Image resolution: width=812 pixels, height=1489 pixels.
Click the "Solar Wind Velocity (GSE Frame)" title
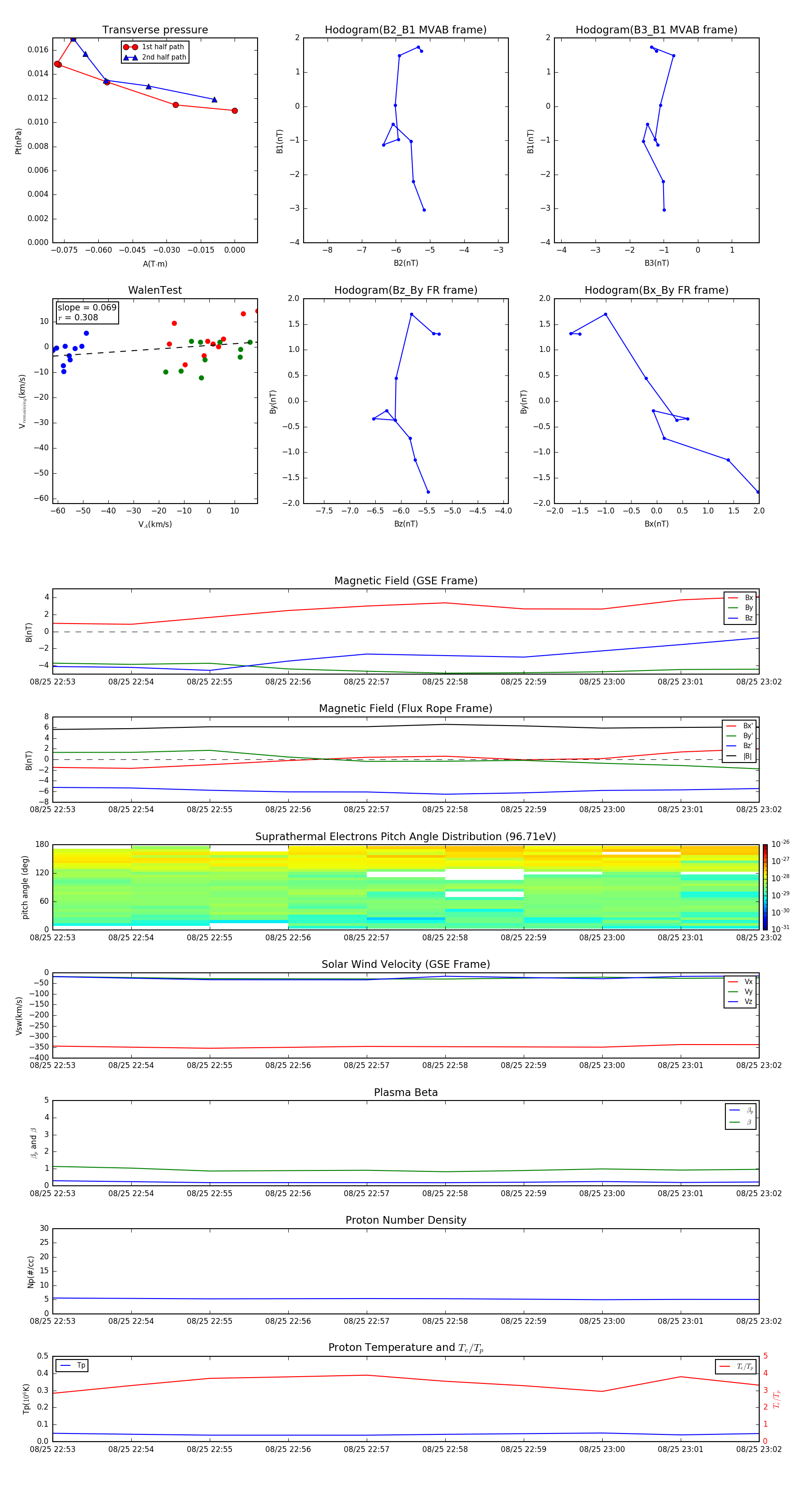[406, 964]
